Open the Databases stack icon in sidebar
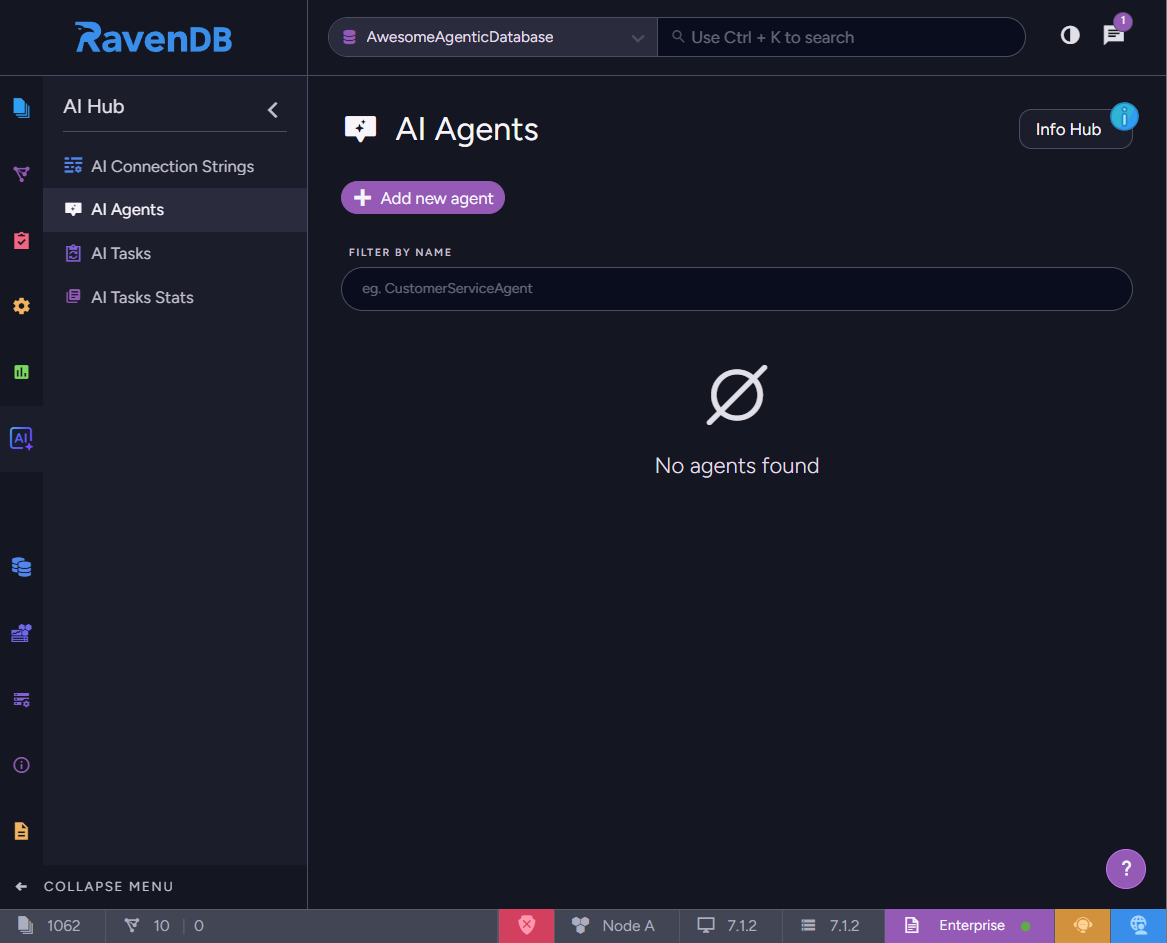 tap(21, 567)
